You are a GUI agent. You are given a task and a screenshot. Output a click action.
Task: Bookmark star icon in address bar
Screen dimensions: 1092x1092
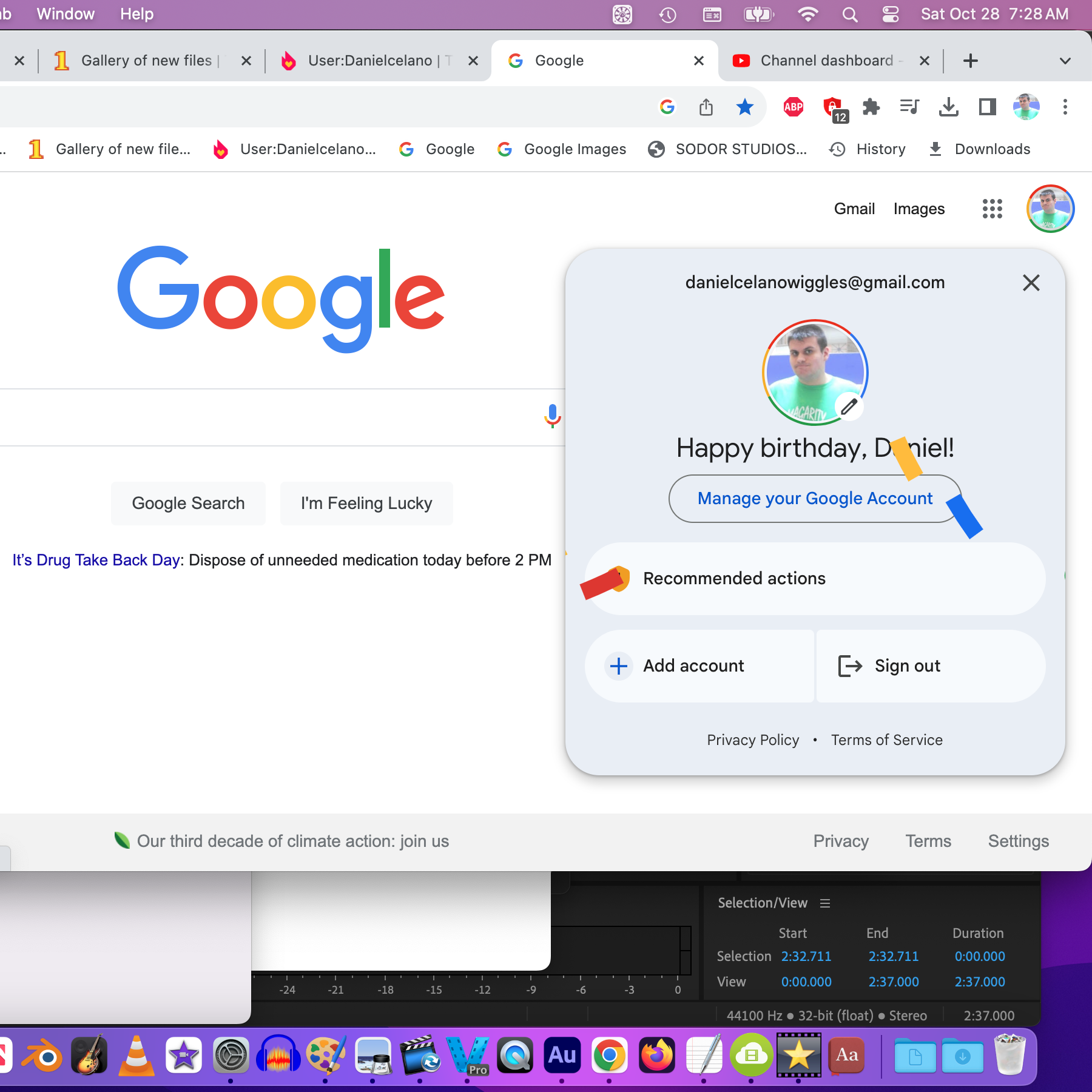[745, 107]
